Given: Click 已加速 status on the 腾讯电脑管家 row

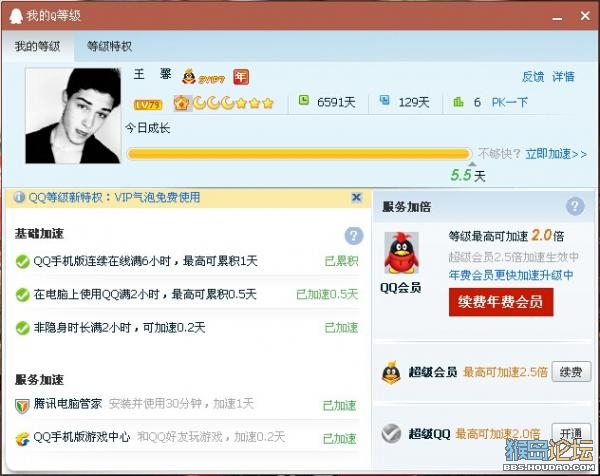Looking at the screenshot, I should point(340,406).
